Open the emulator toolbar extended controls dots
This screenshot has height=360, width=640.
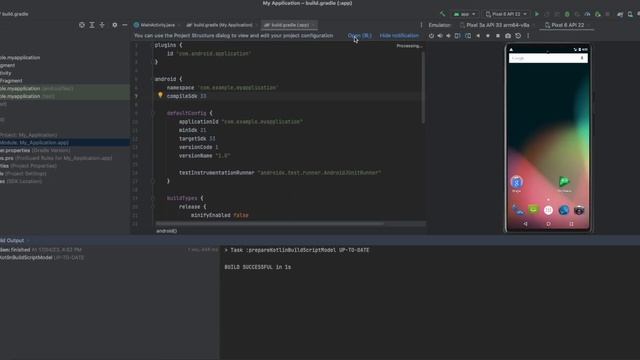tap(528, 36)
